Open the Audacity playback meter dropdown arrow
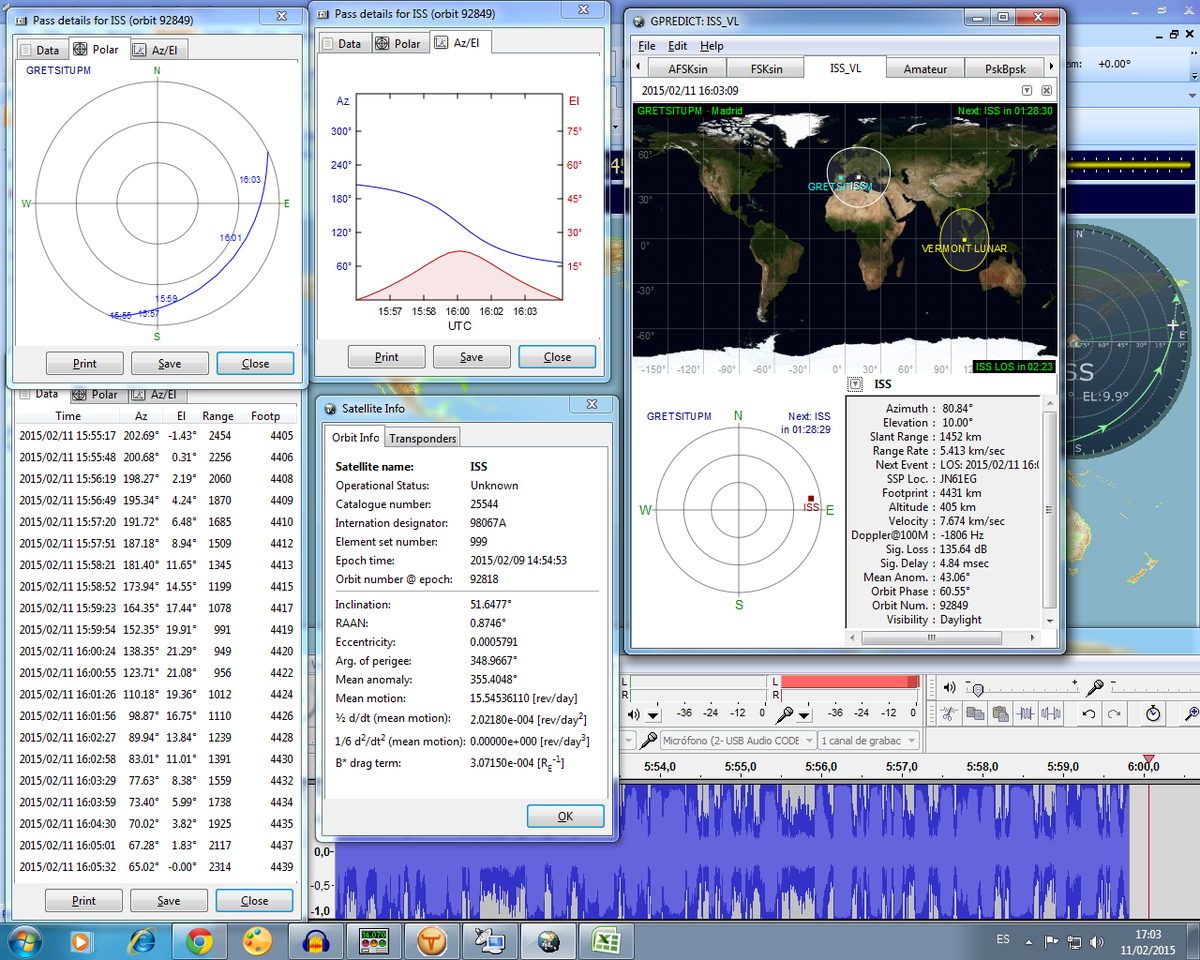 pos(653,715)
